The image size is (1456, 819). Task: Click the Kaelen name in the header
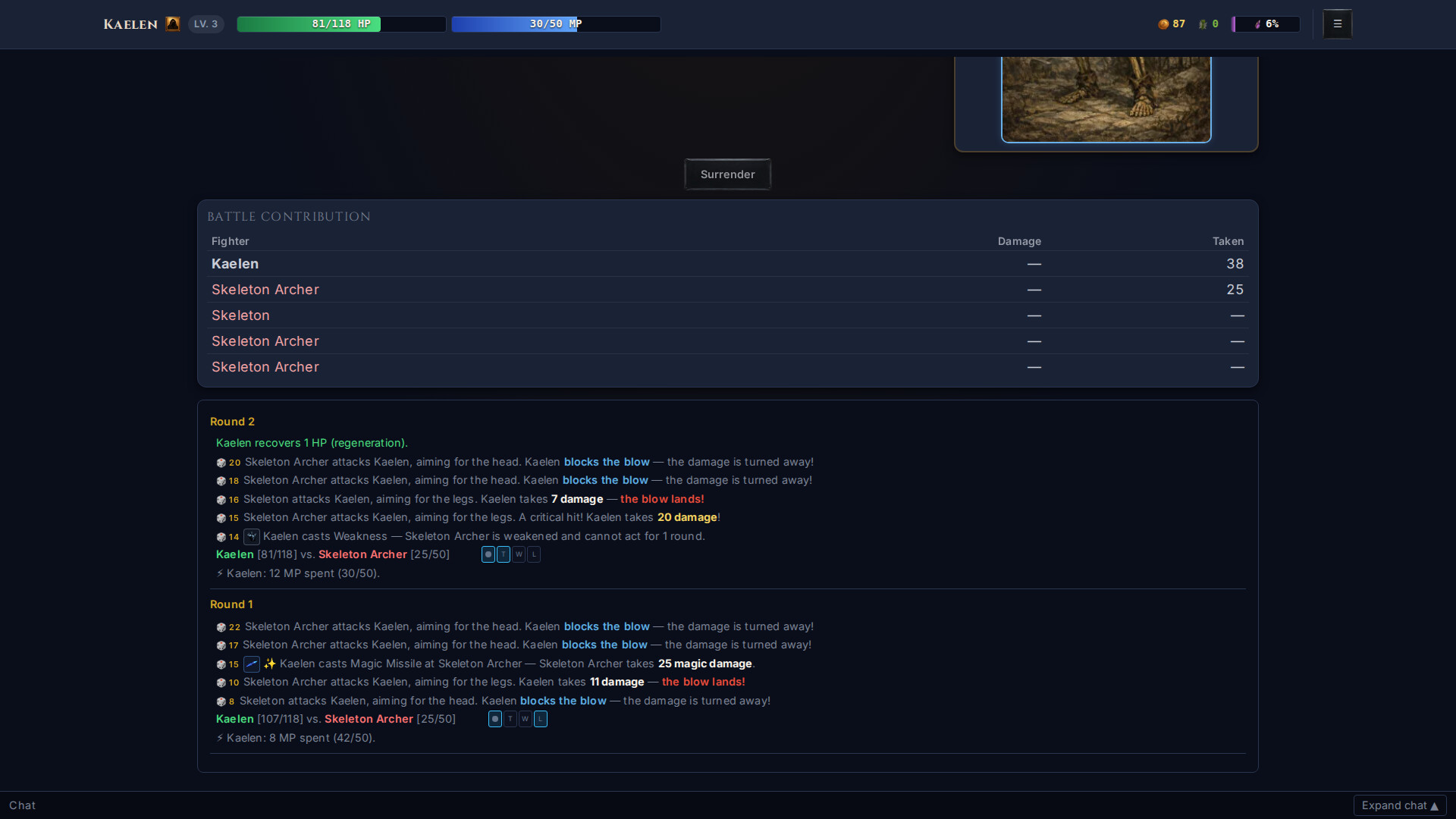130,24
